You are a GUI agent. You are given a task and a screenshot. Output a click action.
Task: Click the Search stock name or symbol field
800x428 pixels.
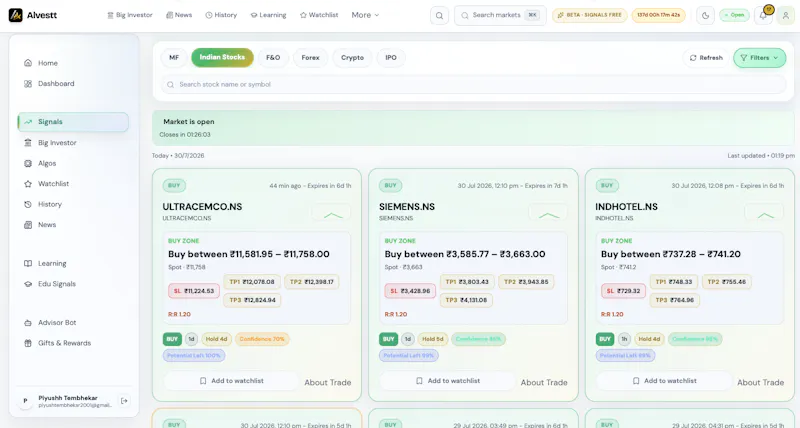click(473, 85)
